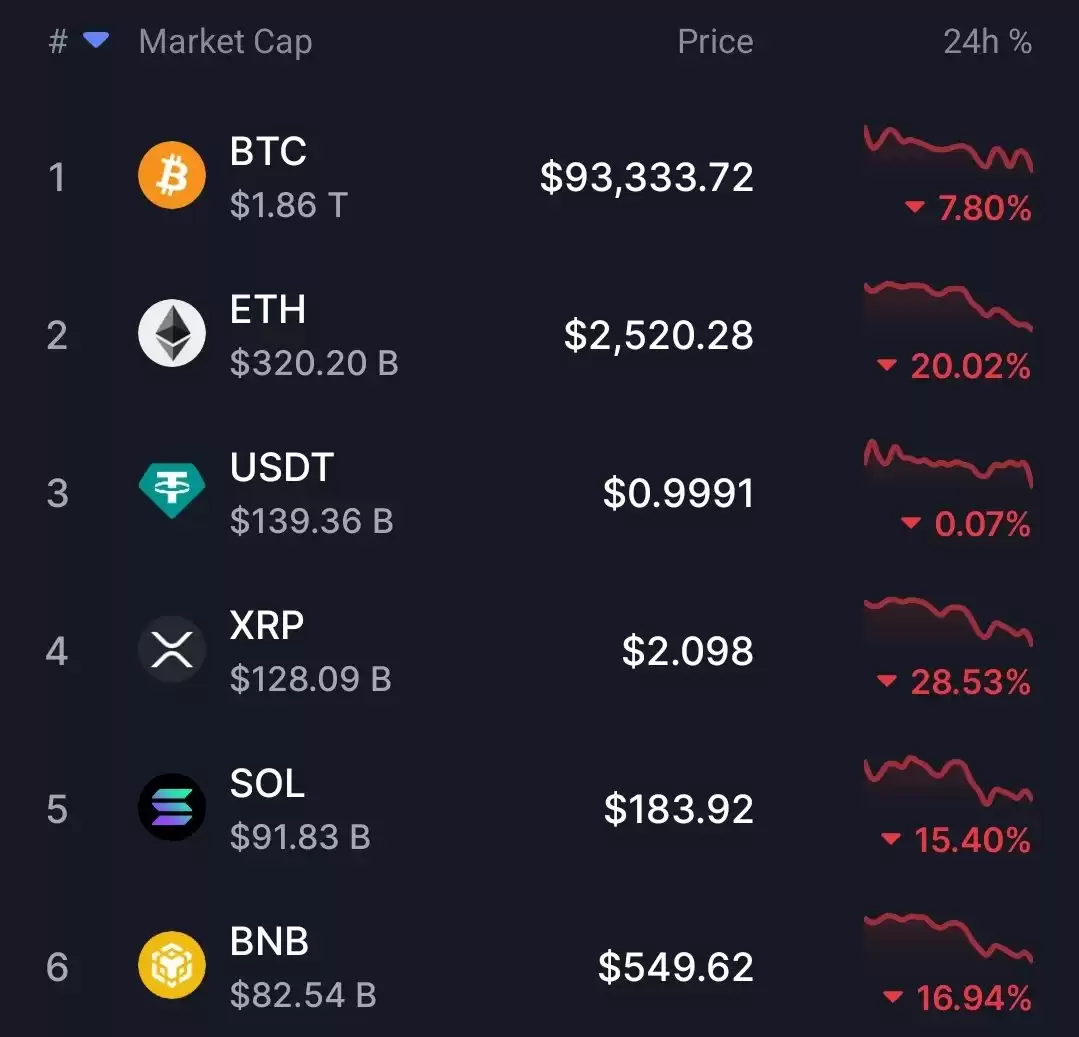This screenshot has height=1037, width=1079.
Task: Open the BNB ticker name
Action: (x=269, y=941)
